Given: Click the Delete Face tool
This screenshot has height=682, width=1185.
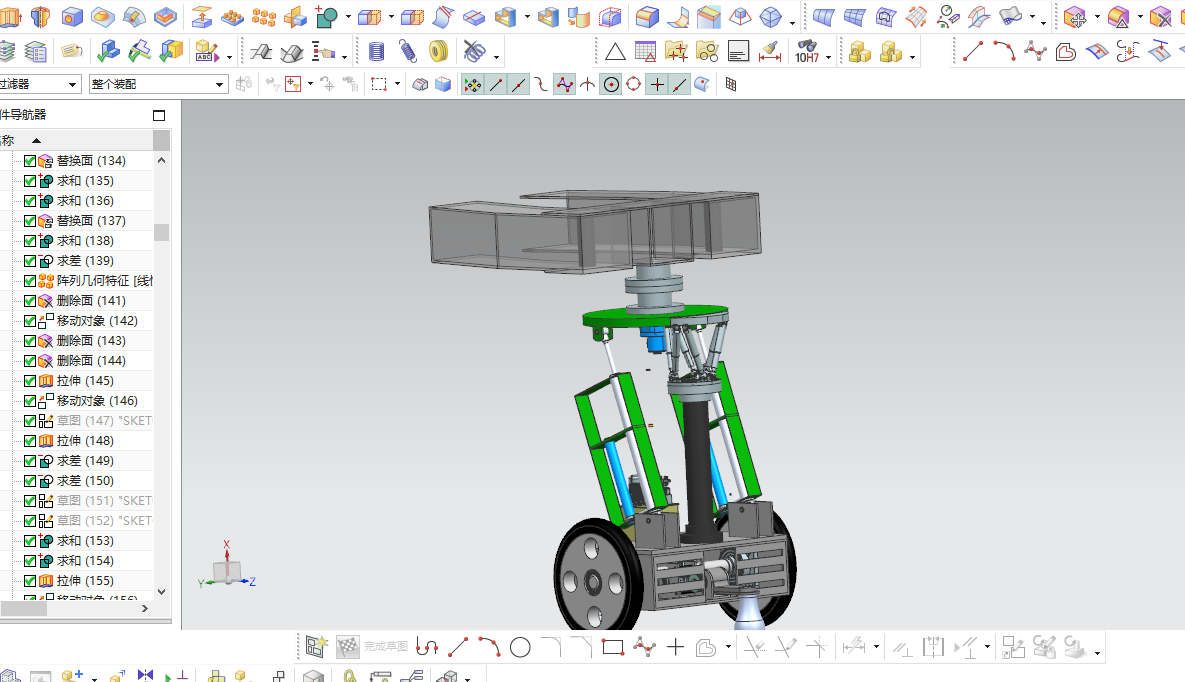Looking at the screenshot, I should point(1160,15).
